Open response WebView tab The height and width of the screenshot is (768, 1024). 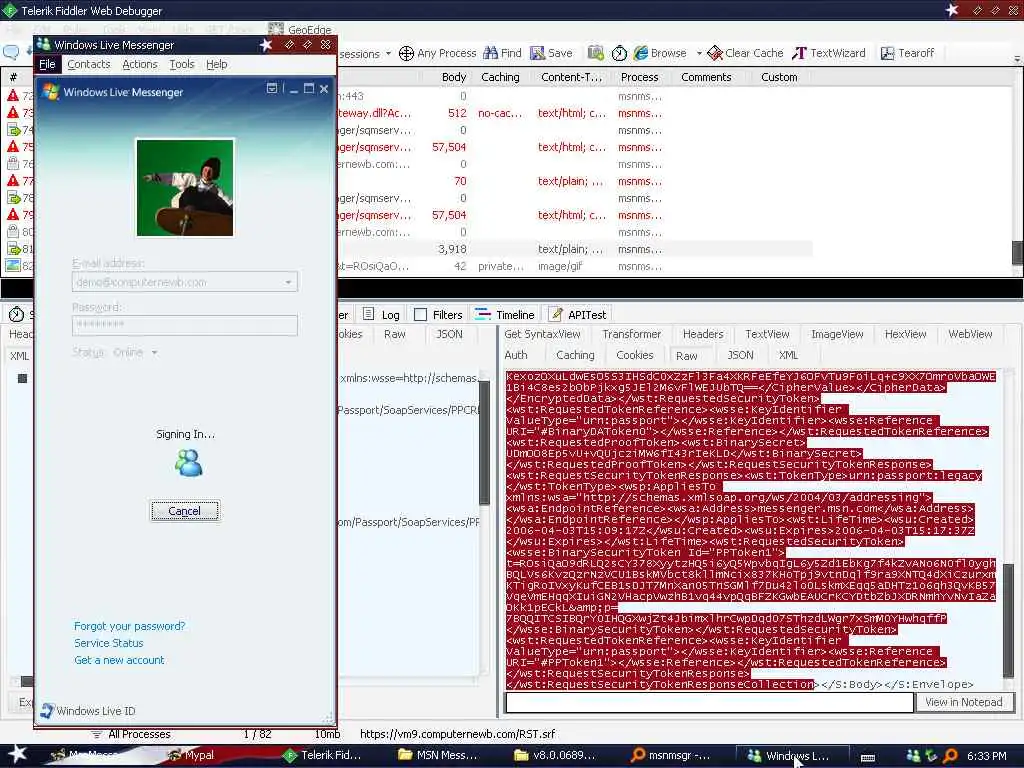coord(970,334)
